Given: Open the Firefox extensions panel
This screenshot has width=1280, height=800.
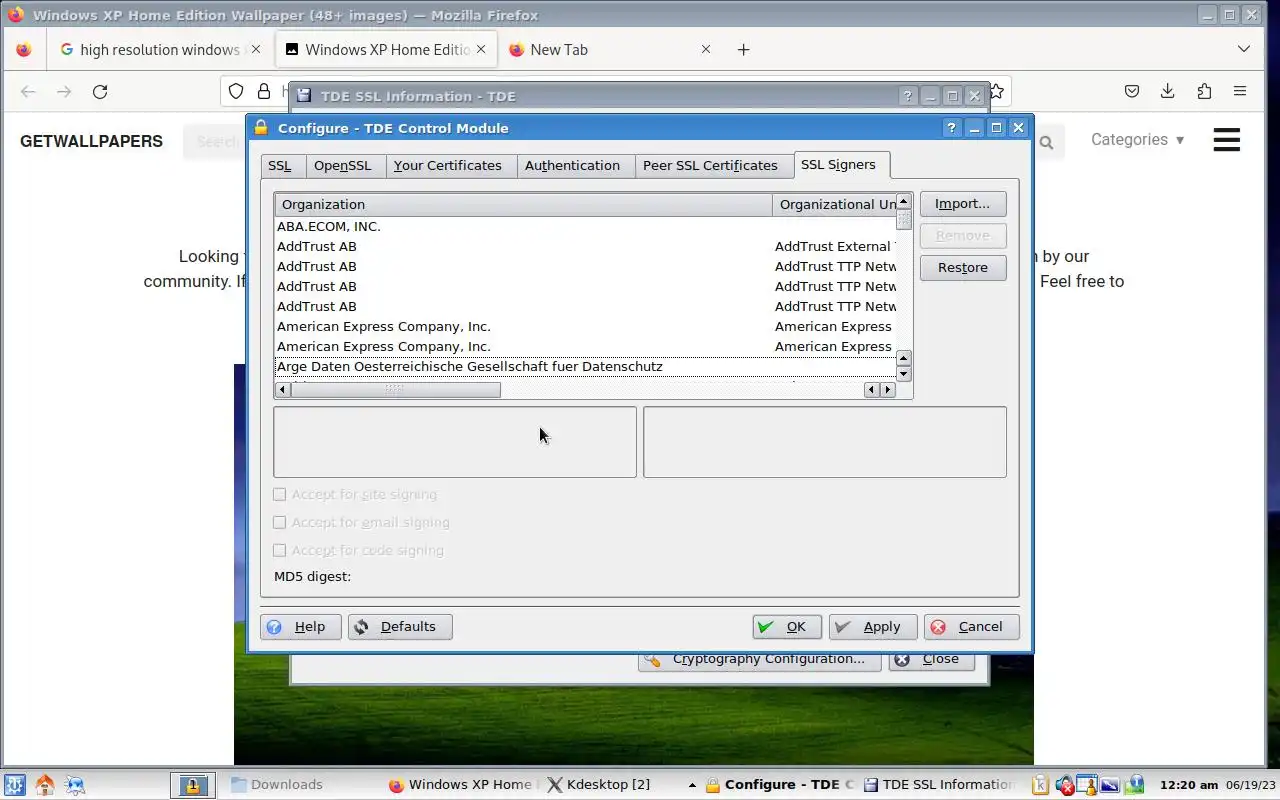Looking at the screenshot, I should pos(1204,91).
